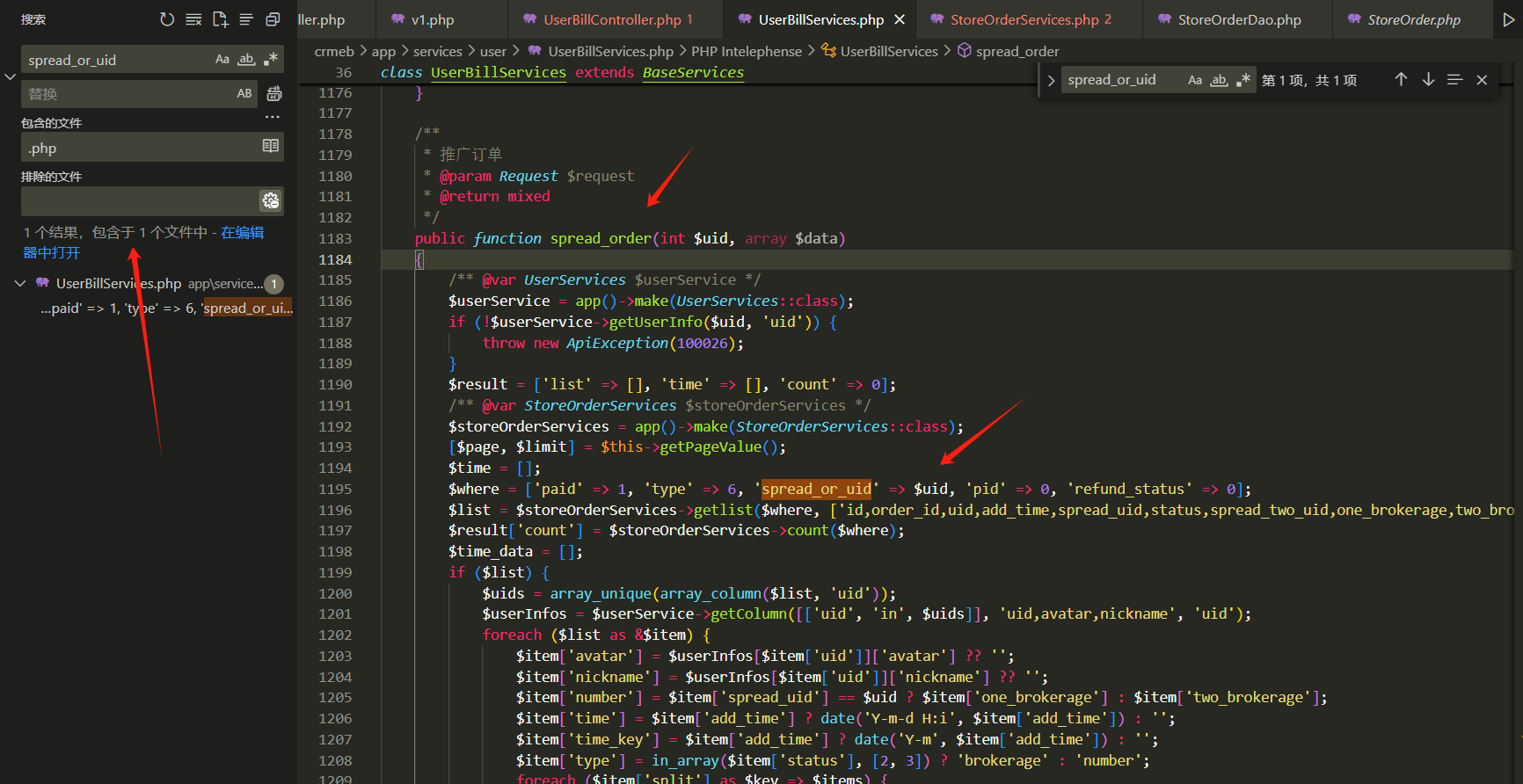Screen dimensions: 1523x784
Task: Switch results to tree view icon
Action: pos(246,19)
